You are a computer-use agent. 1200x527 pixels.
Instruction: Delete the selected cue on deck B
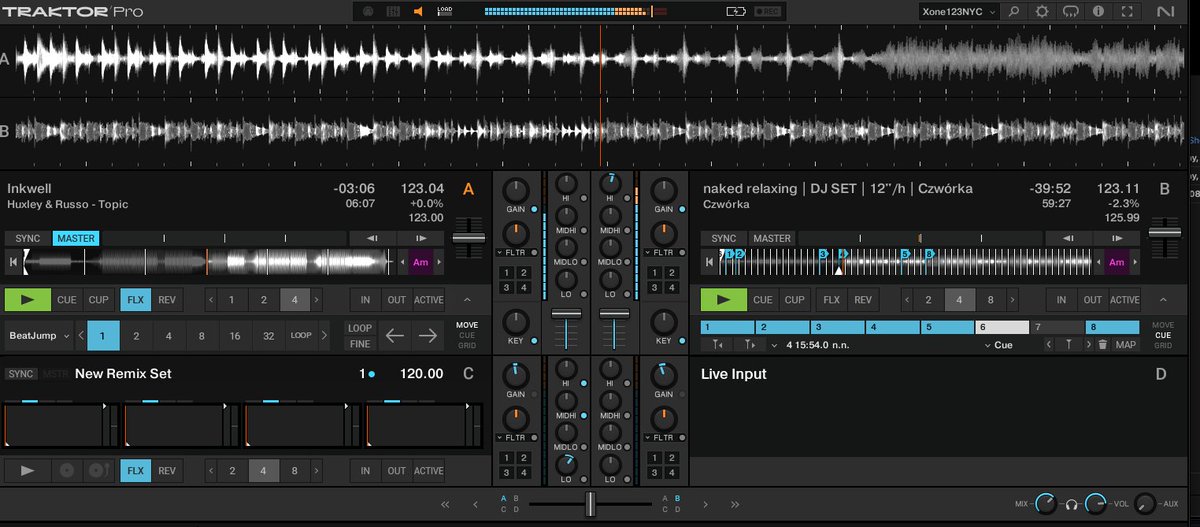pos(1103,344)
